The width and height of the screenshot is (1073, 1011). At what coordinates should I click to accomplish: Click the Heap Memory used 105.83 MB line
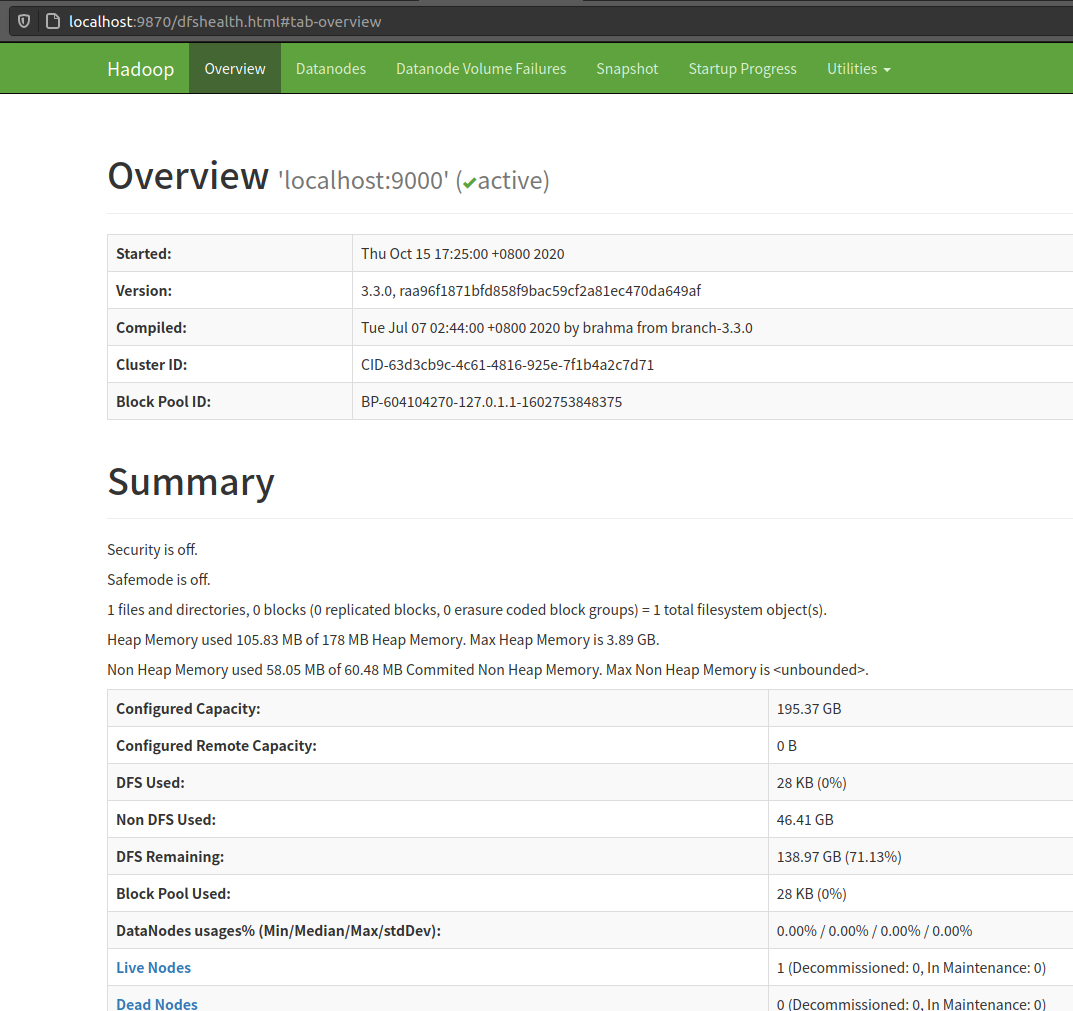(x=383, y=640)
